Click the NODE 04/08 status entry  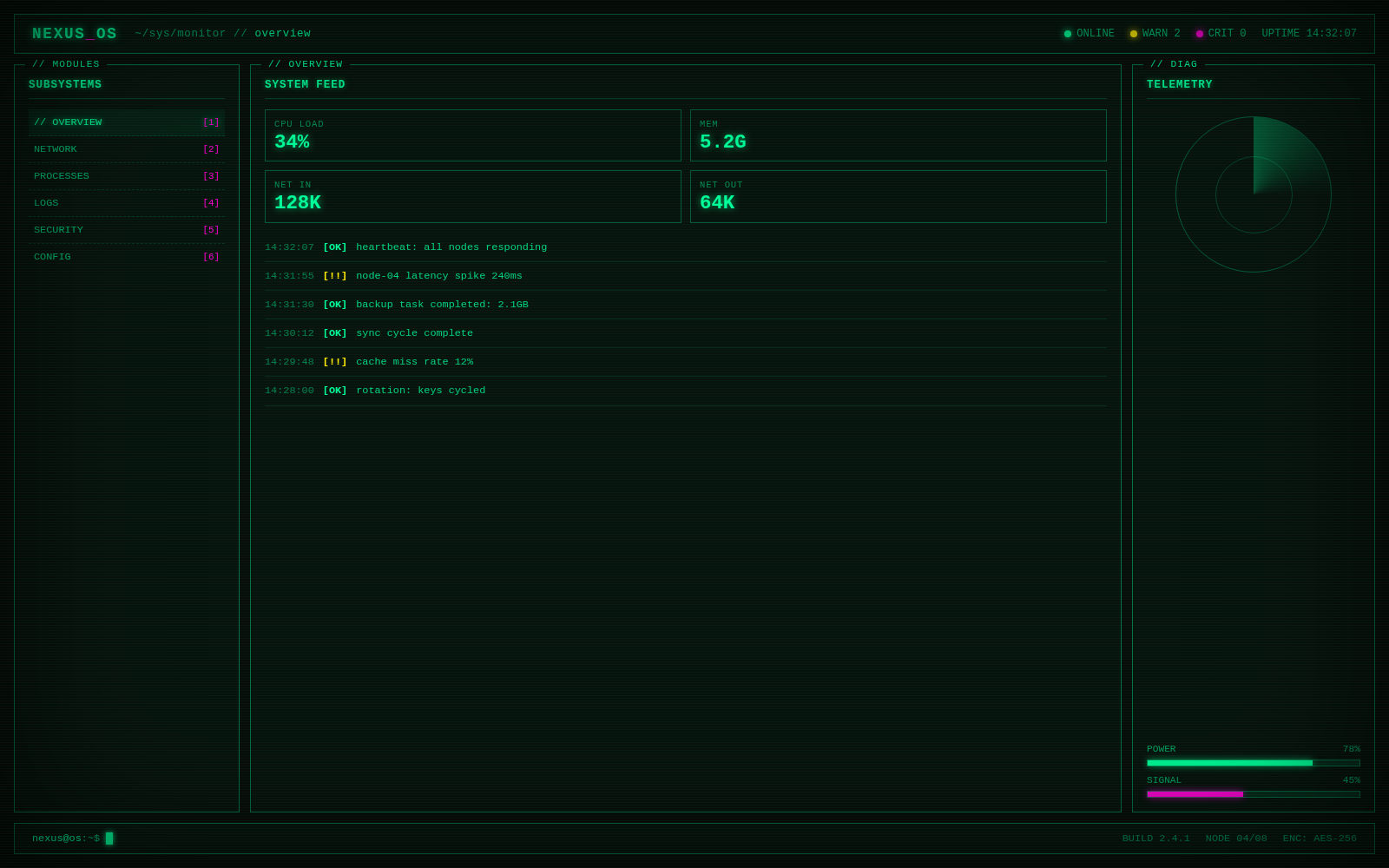point(1236,838)
